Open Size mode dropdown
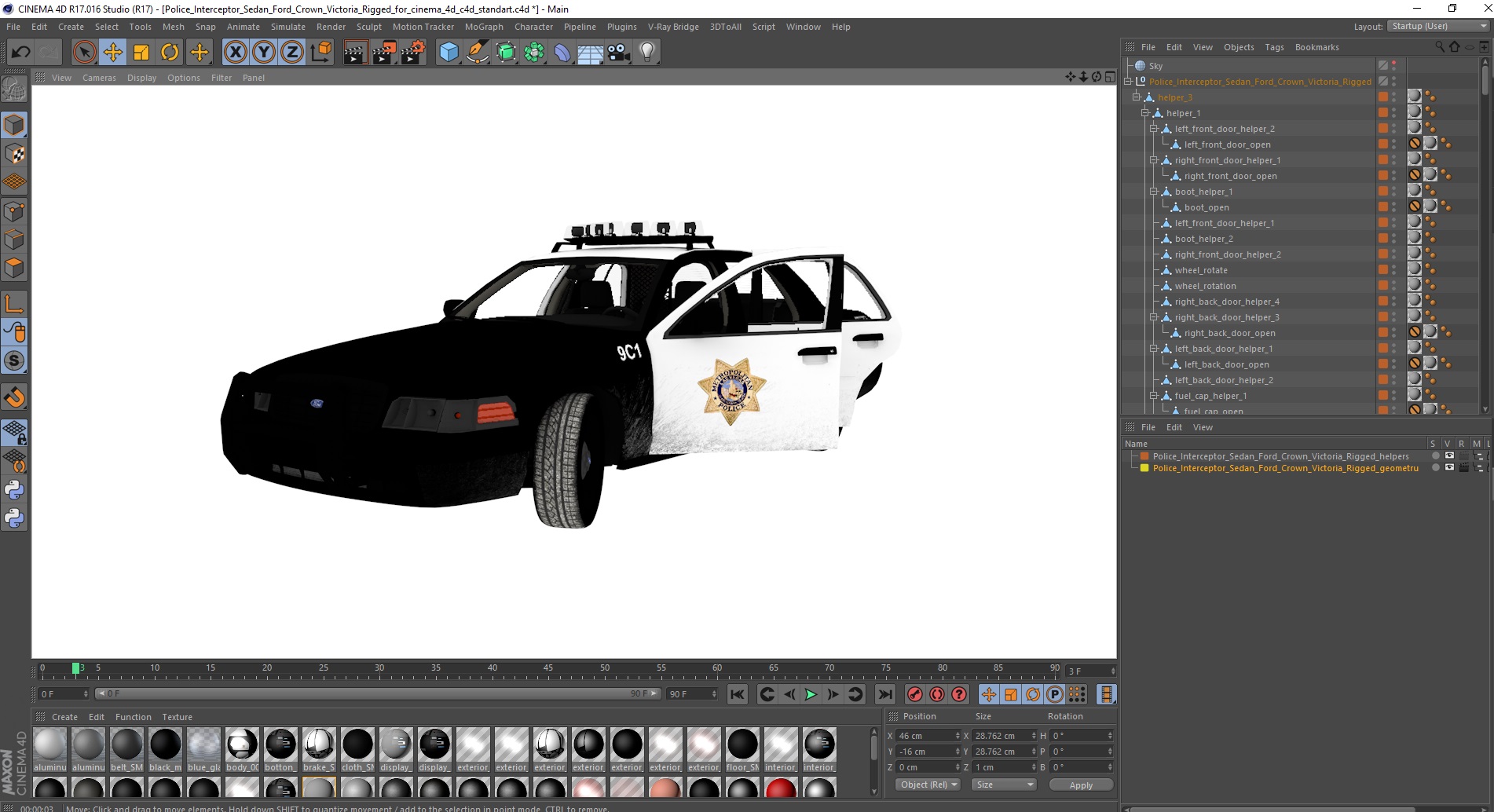1494x812 pixels. tap(1004, 785)
